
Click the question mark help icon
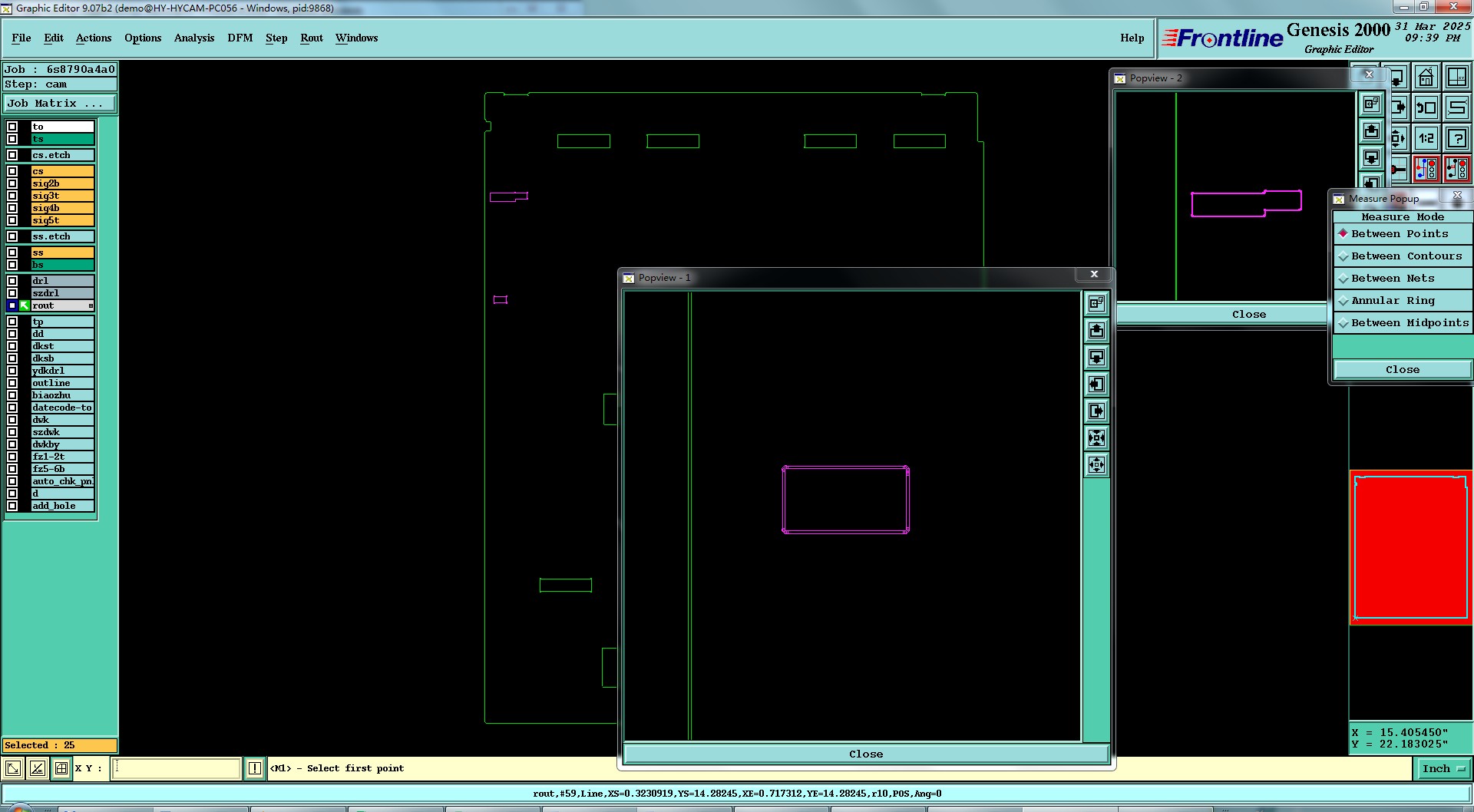point(1456,138)
